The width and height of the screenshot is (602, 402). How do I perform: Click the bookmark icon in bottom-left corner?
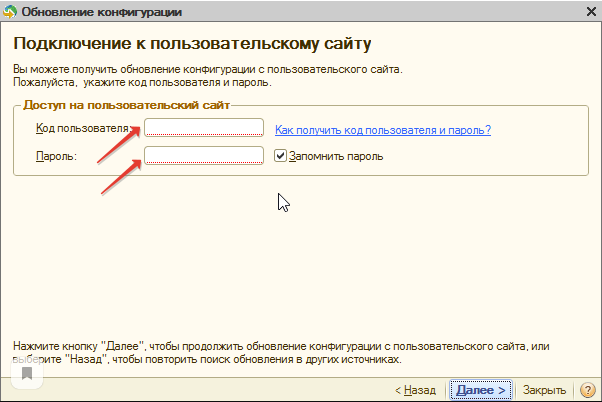coord(28,373)
